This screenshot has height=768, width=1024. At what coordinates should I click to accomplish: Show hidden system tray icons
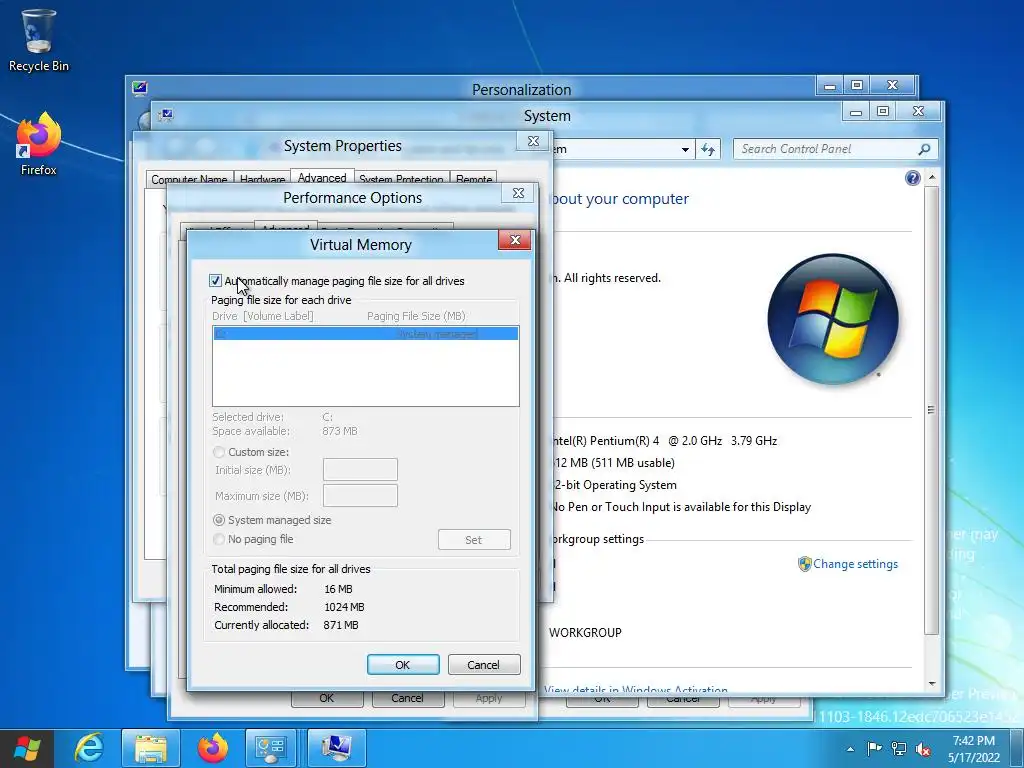point(850,749)
